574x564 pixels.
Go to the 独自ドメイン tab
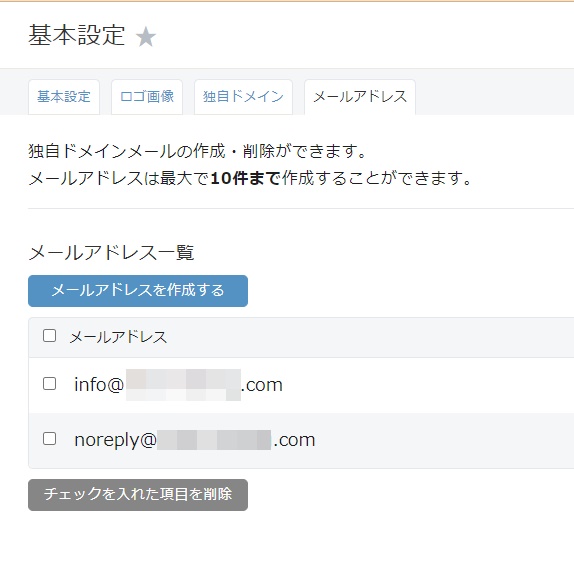pyautogui.click(x=243, y=97)
